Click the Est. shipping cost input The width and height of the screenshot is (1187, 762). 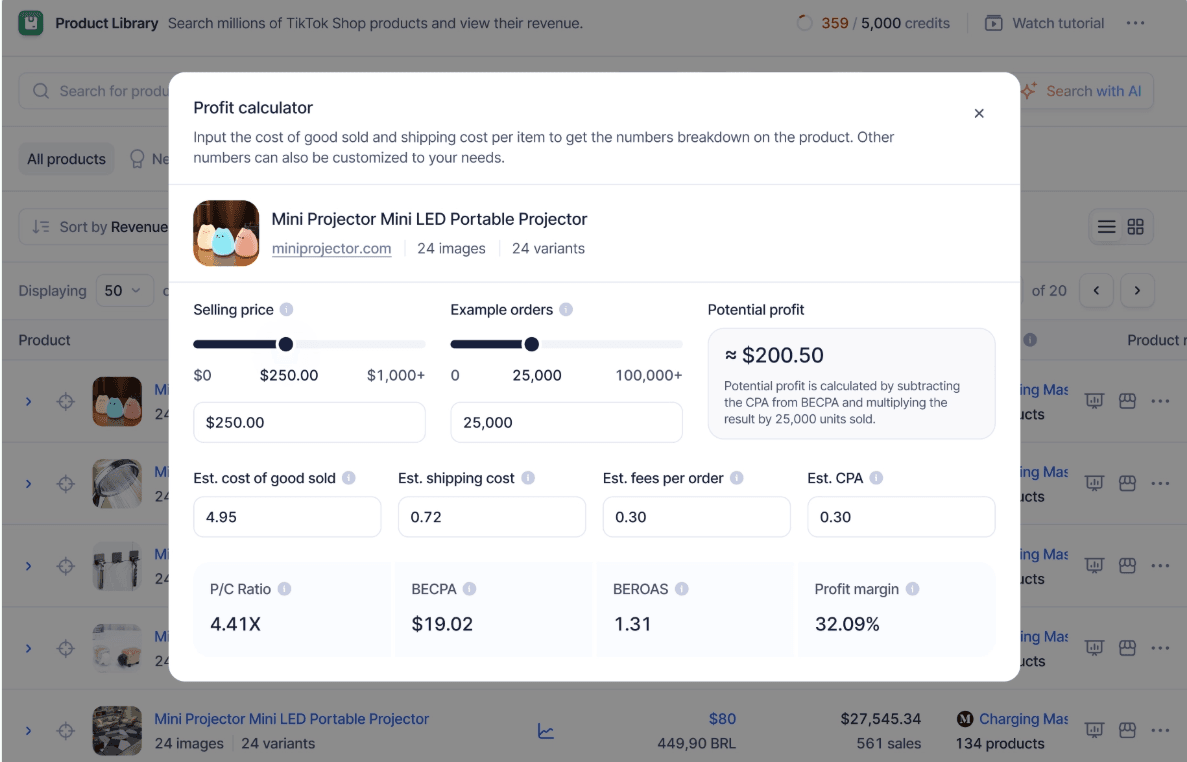coord(491,517)
